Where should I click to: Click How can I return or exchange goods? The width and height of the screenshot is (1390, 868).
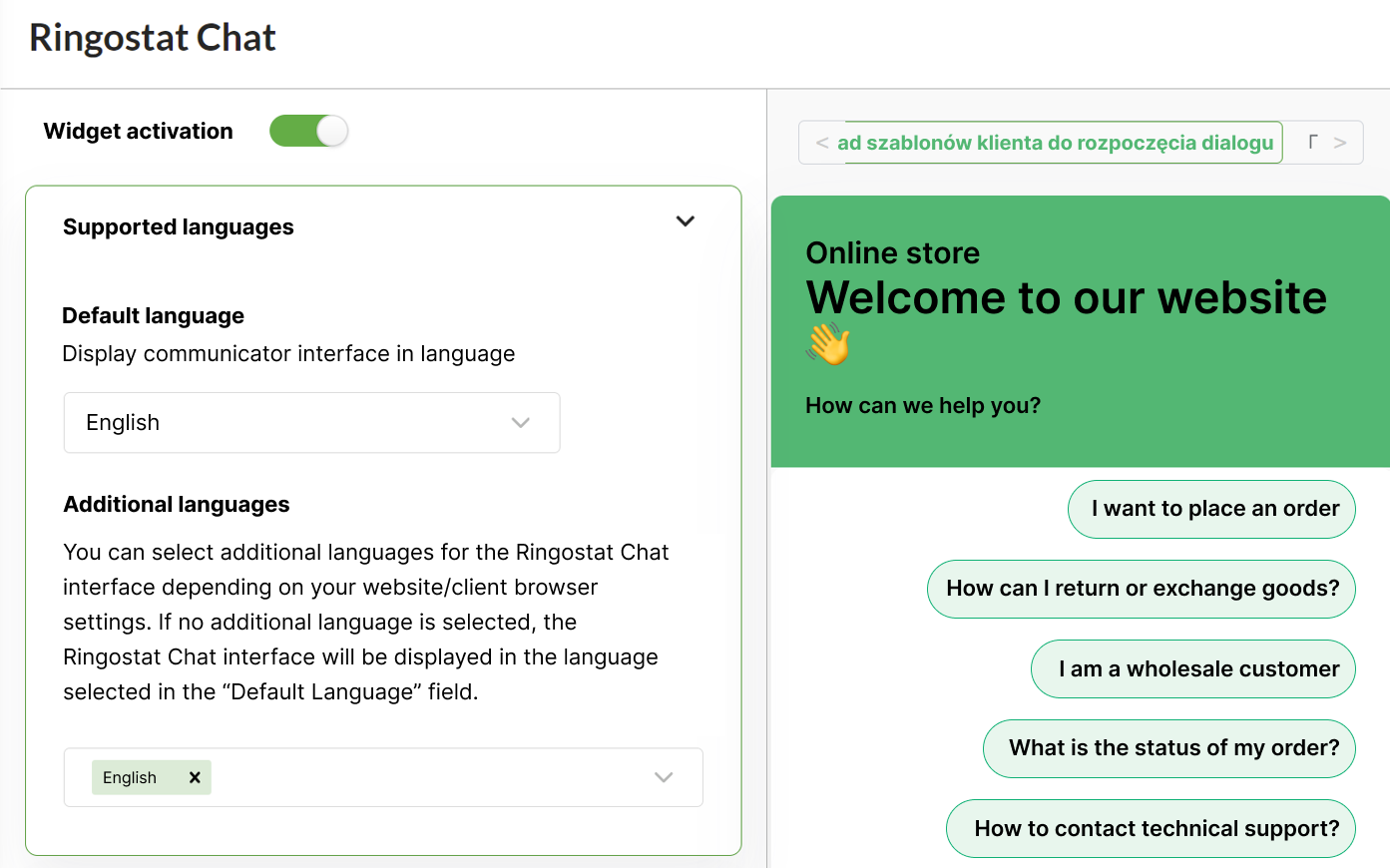1142,589
